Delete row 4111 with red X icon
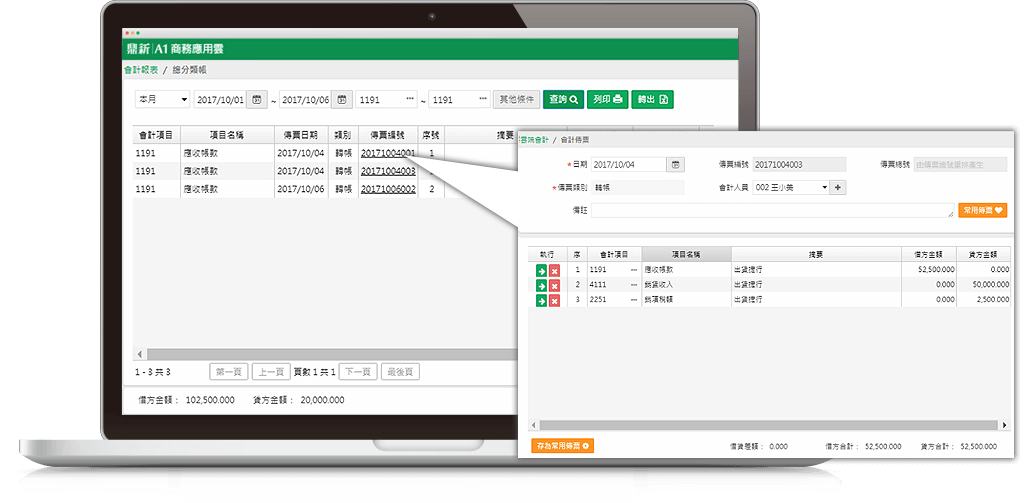Viewport: 1035px width, 503px height. [554, 285]
